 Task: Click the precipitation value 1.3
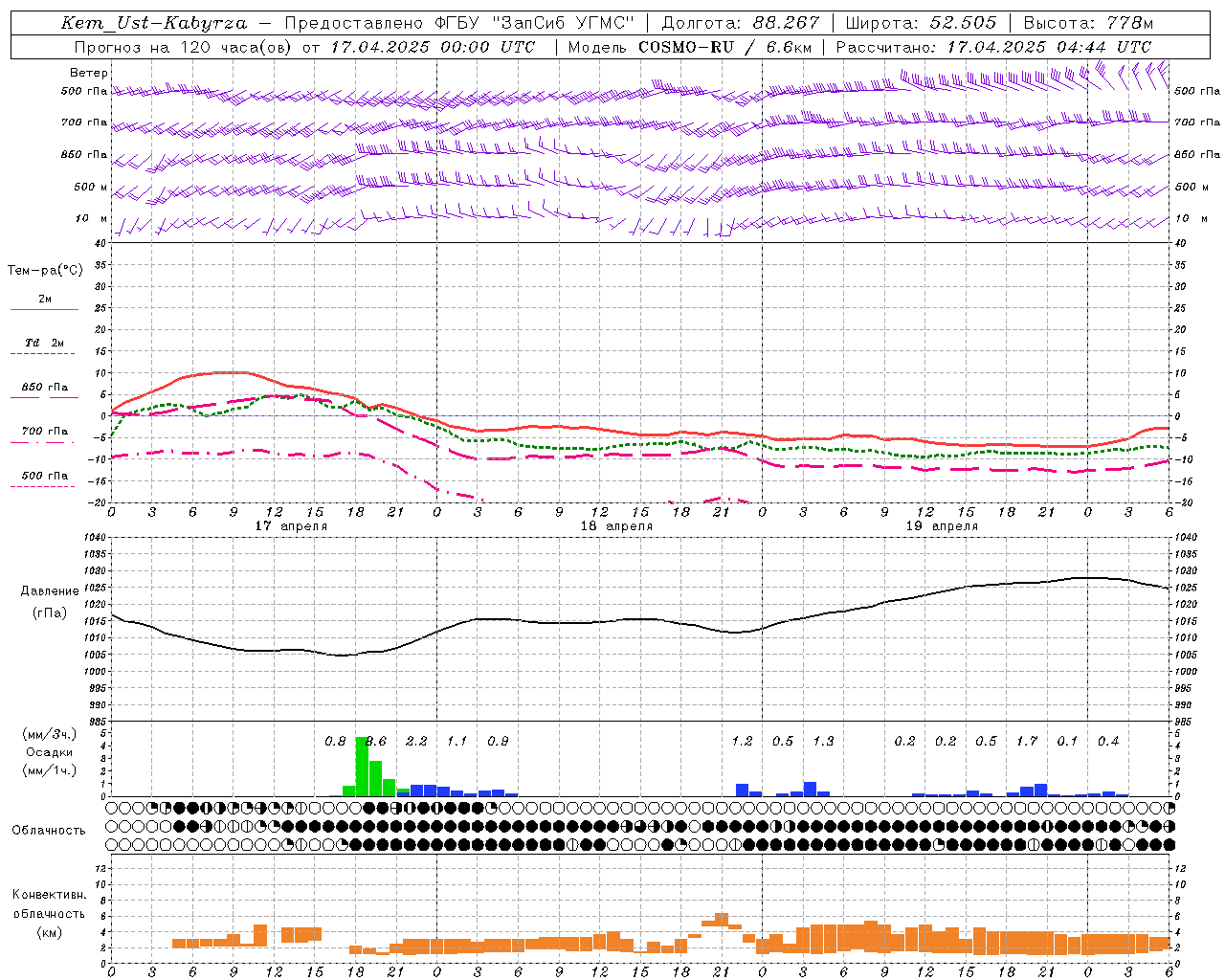click(823, 742)
